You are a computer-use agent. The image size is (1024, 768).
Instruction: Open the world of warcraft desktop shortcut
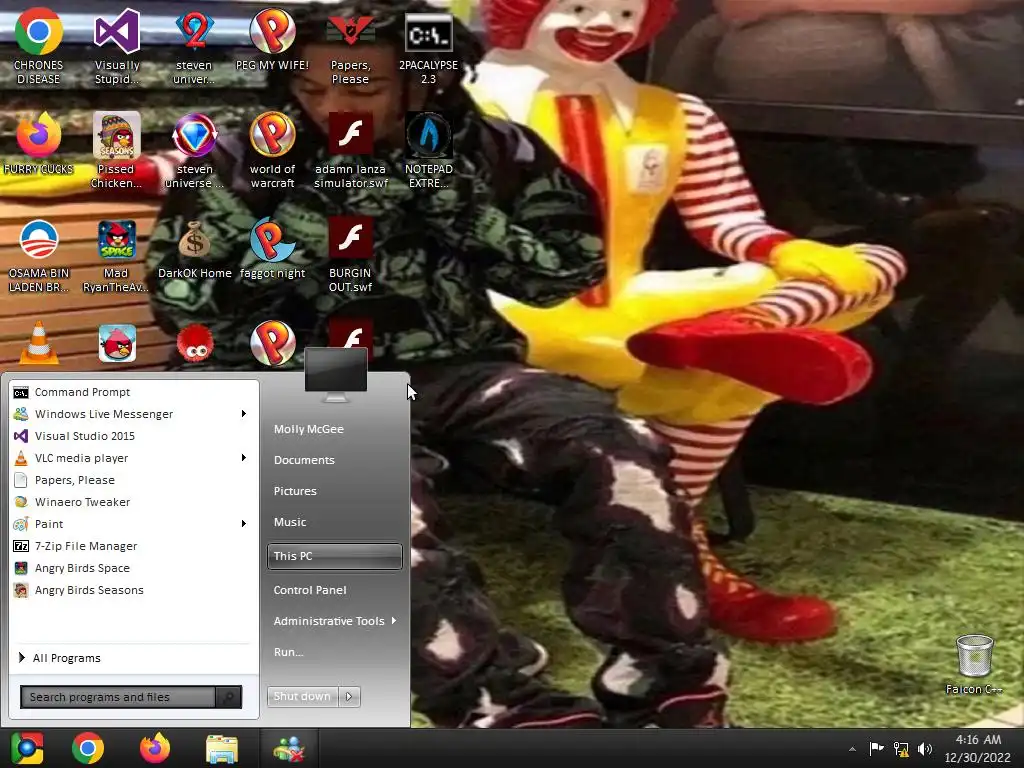pyautogui.click(x=272, y=150)
